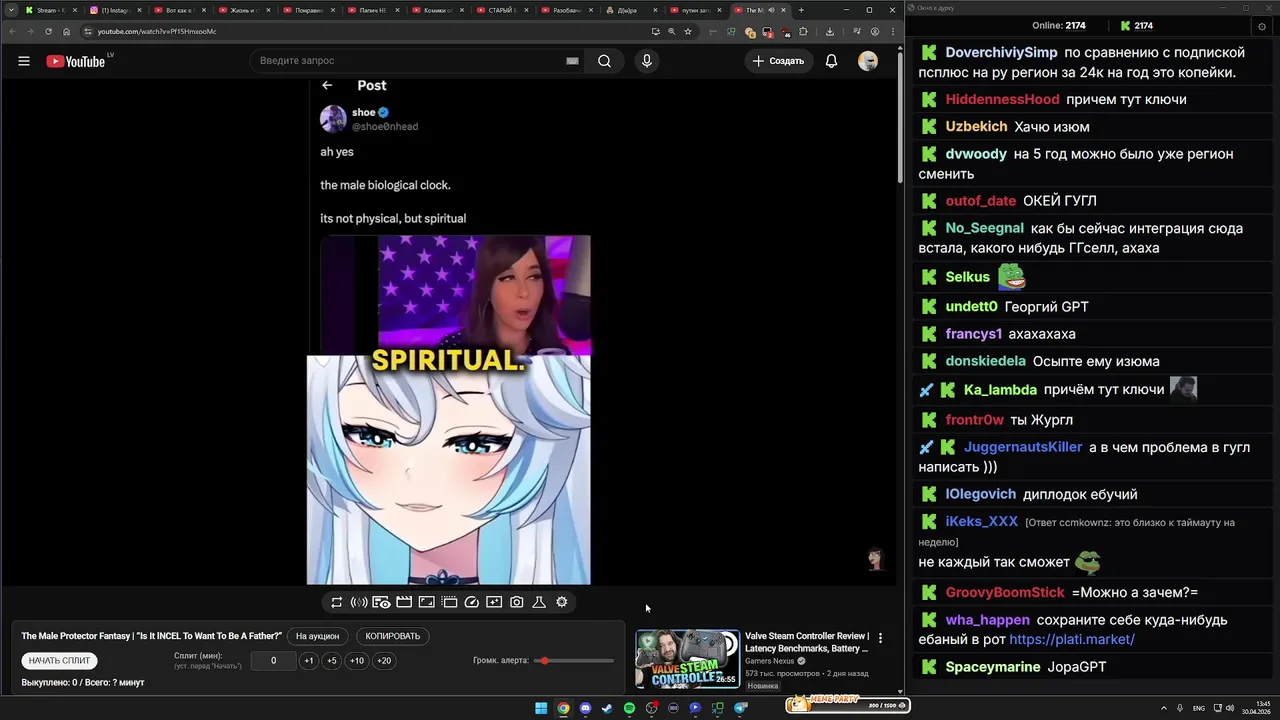Bookmark this page with the star icon
1280x720 pixels.
click(688, 31)
